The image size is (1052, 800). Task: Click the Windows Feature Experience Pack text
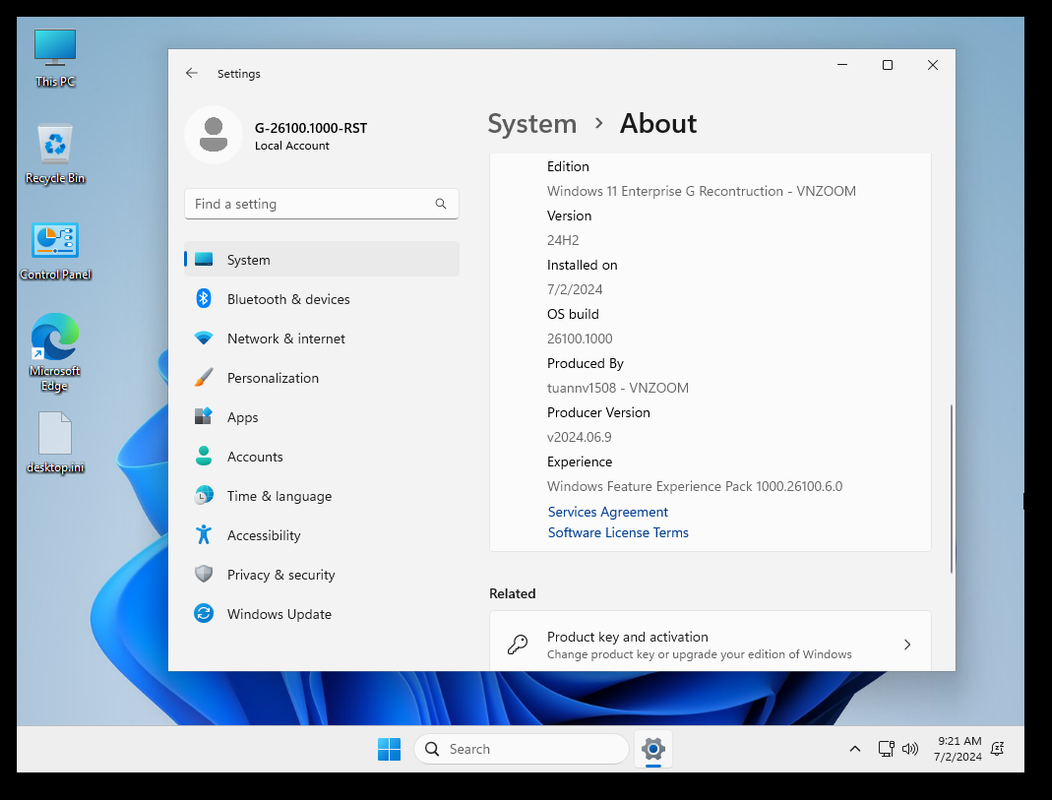694,487
